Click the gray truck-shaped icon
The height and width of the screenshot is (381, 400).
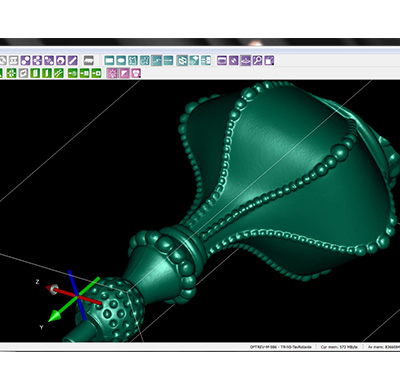tap(88, 60)
